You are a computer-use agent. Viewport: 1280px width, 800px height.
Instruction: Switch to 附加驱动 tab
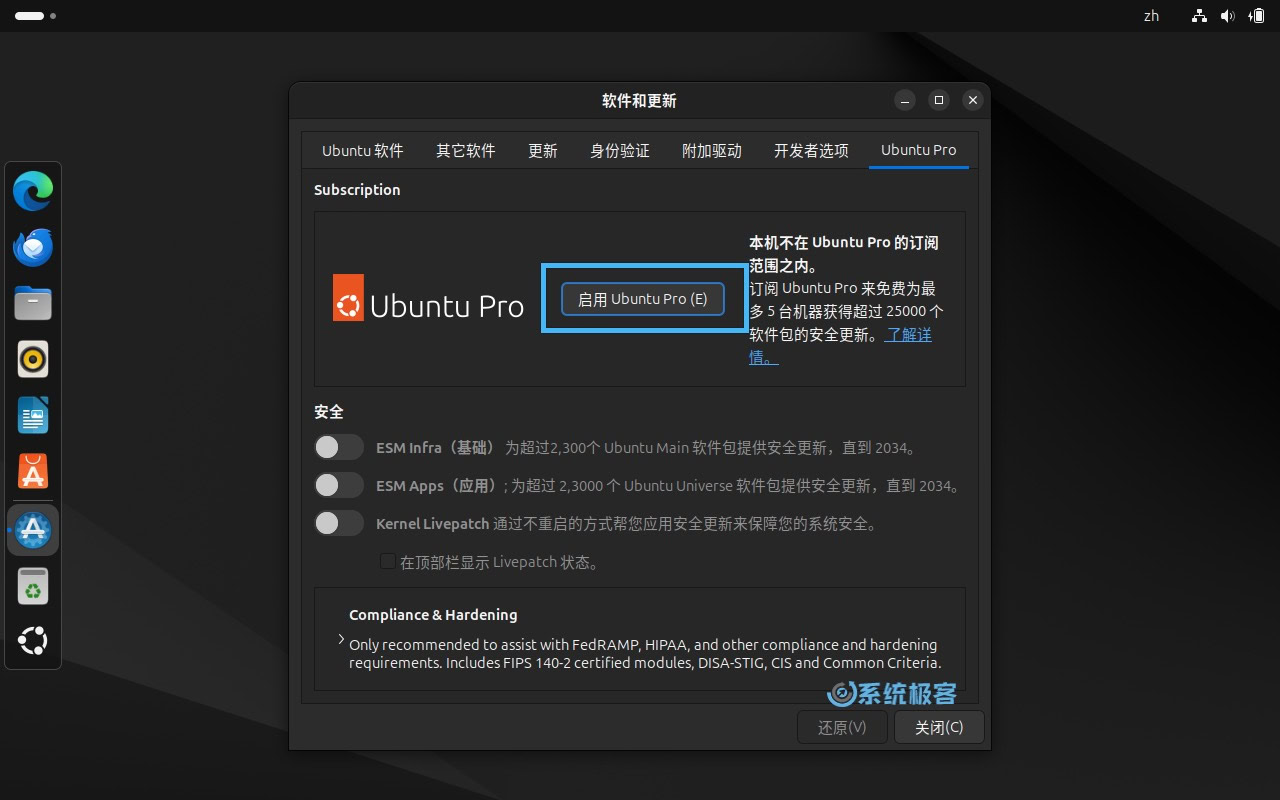click(712, 150)
